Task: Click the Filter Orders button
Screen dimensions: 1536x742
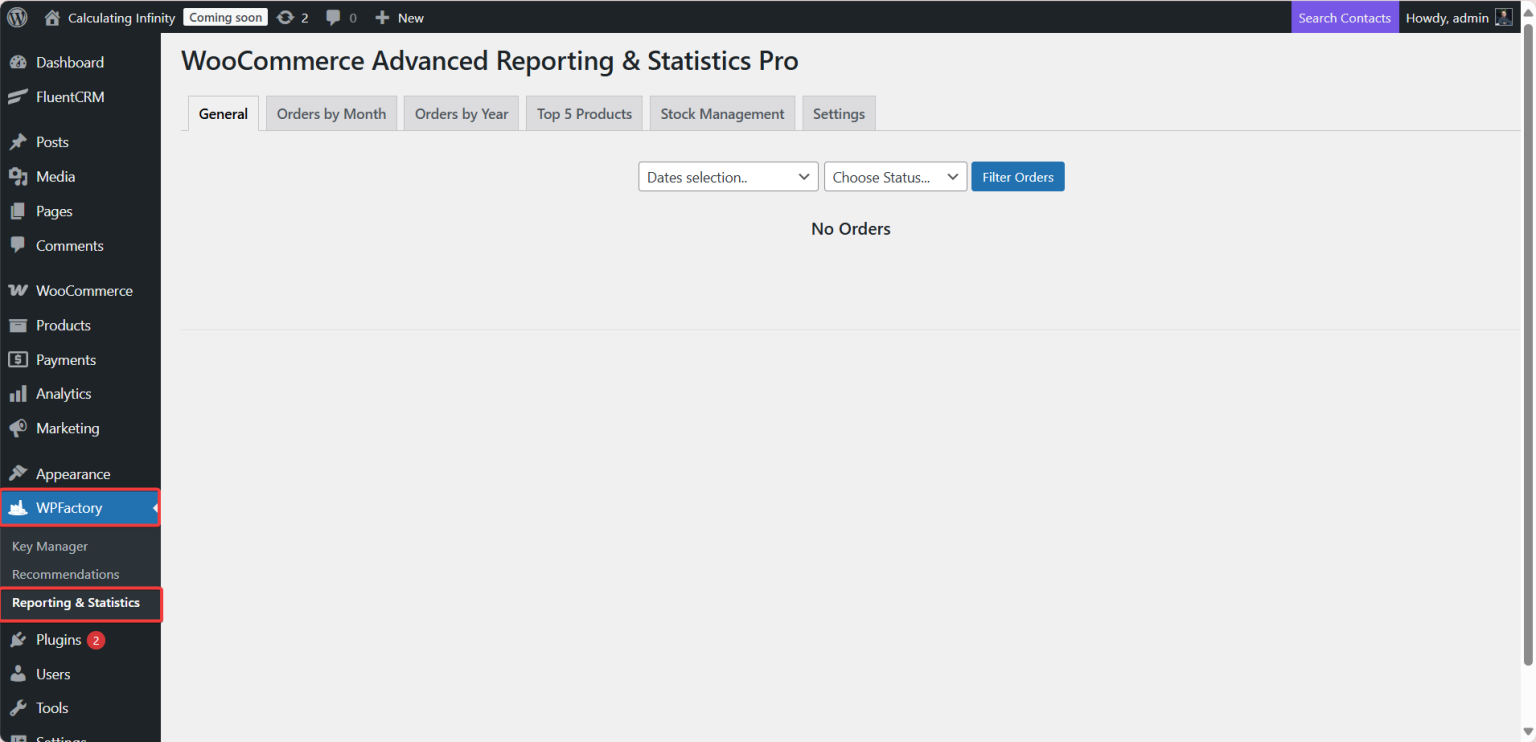Action: (1017, 176)
